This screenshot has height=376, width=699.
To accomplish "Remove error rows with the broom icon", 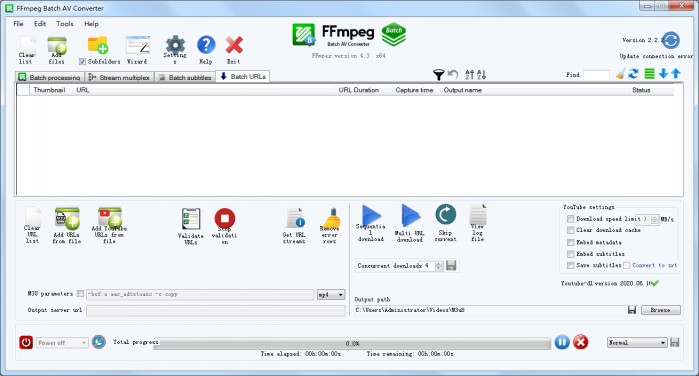I will pos(330,218).
